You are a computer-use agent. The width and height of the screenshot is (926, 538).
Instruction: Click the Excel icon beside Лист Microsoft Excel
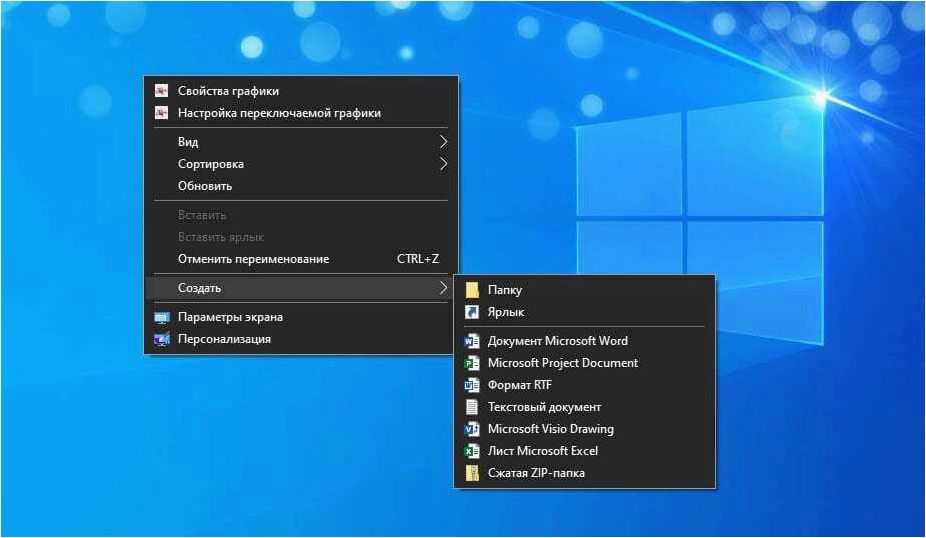[x=472, y=451]
